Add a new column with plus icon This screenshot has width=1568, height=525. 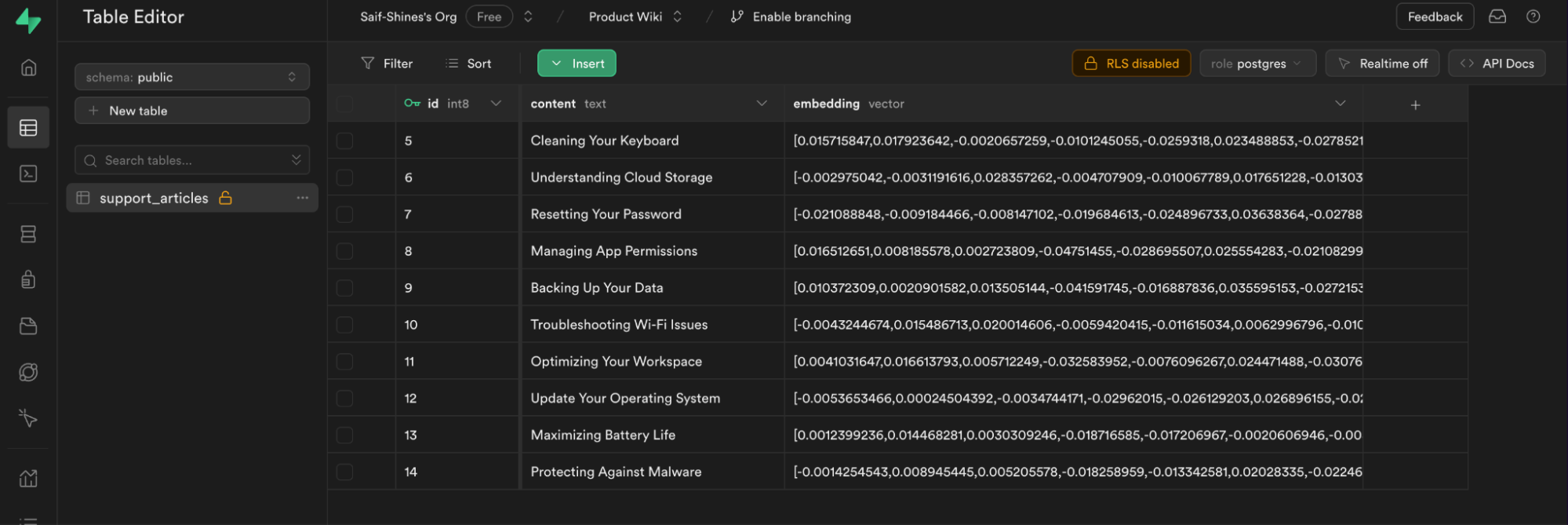click(1415, 104)
